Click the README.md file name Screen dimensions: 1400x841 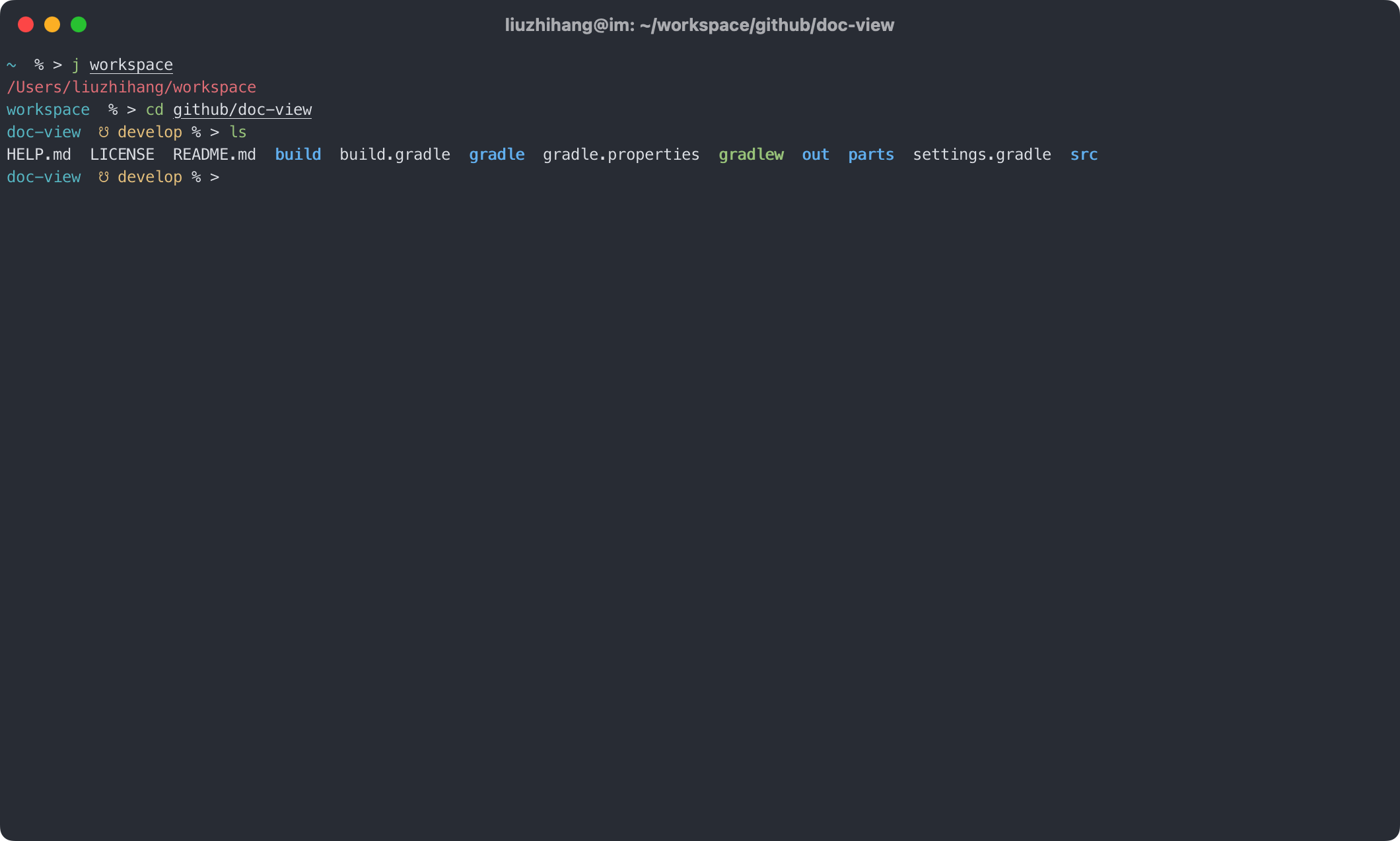coord(215,154)
